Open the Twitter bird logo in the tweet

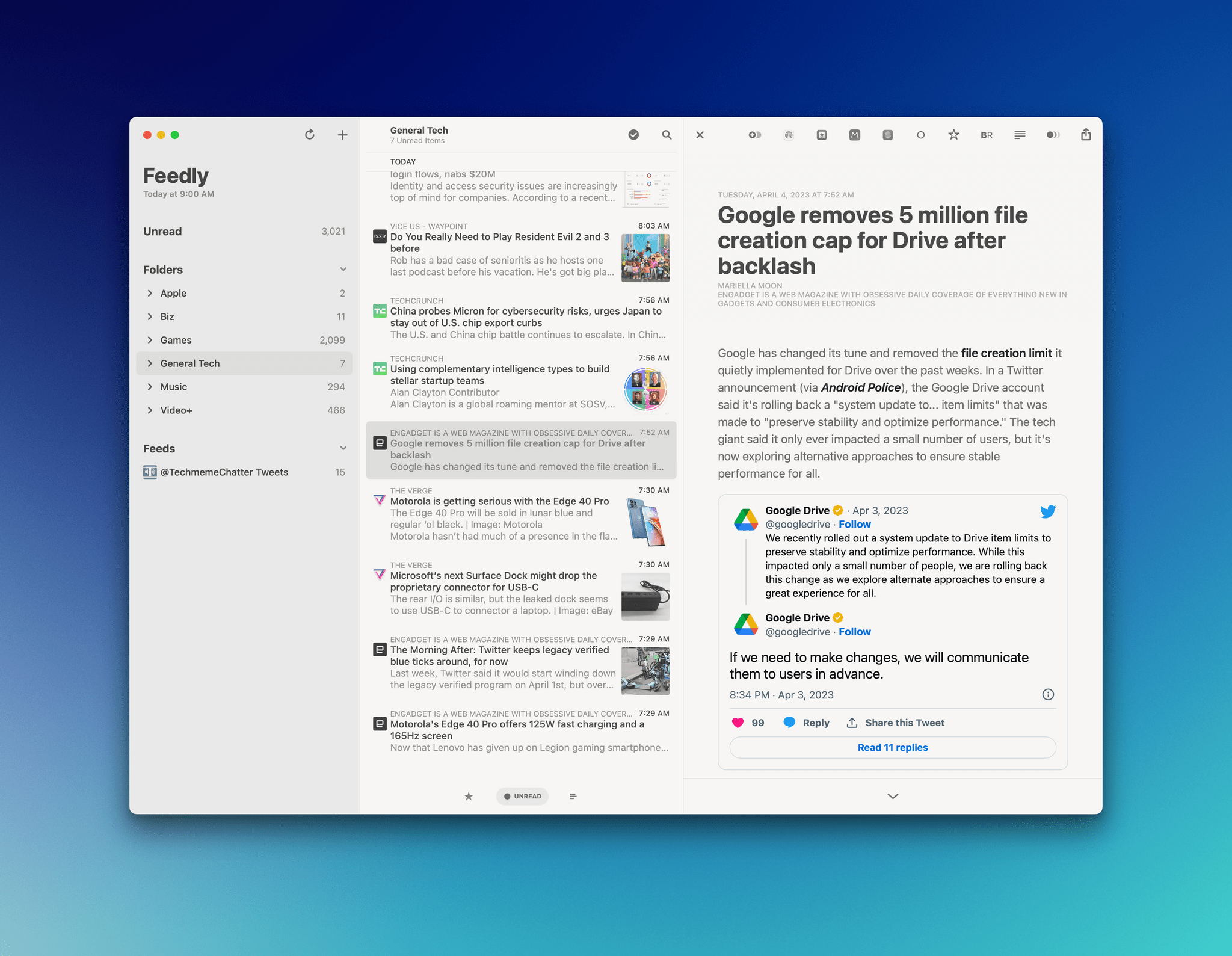pyautogui.click(x=1047, y=511)
